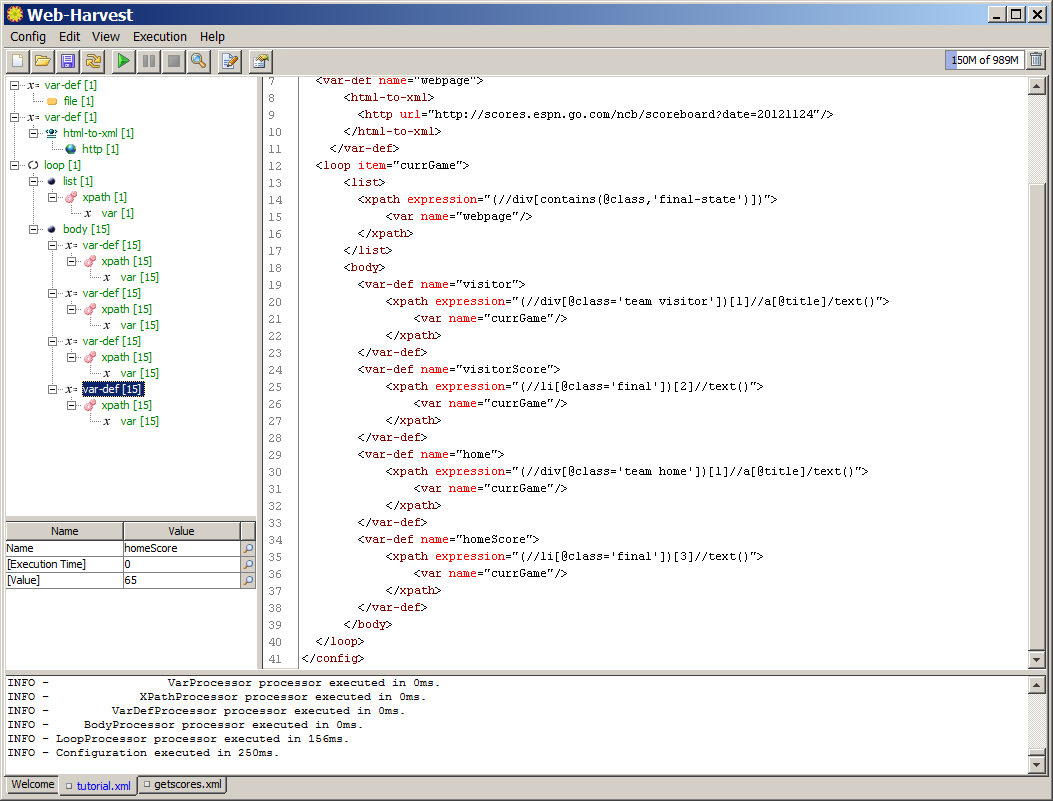The image size is (1053, 801).
Task: Click the Pause execution toolbar button
Action: pyautogui.click(x=149, y=61)
